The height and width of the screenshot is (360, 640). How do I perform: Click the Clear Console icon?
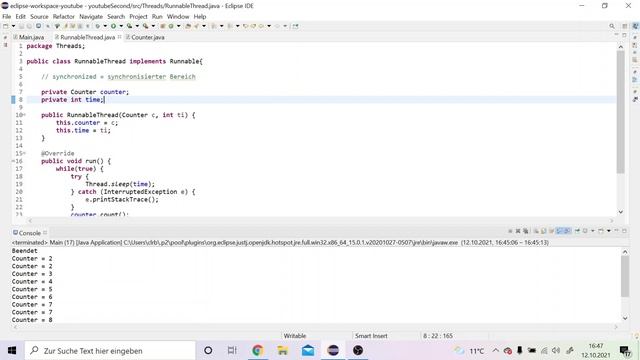536,231
